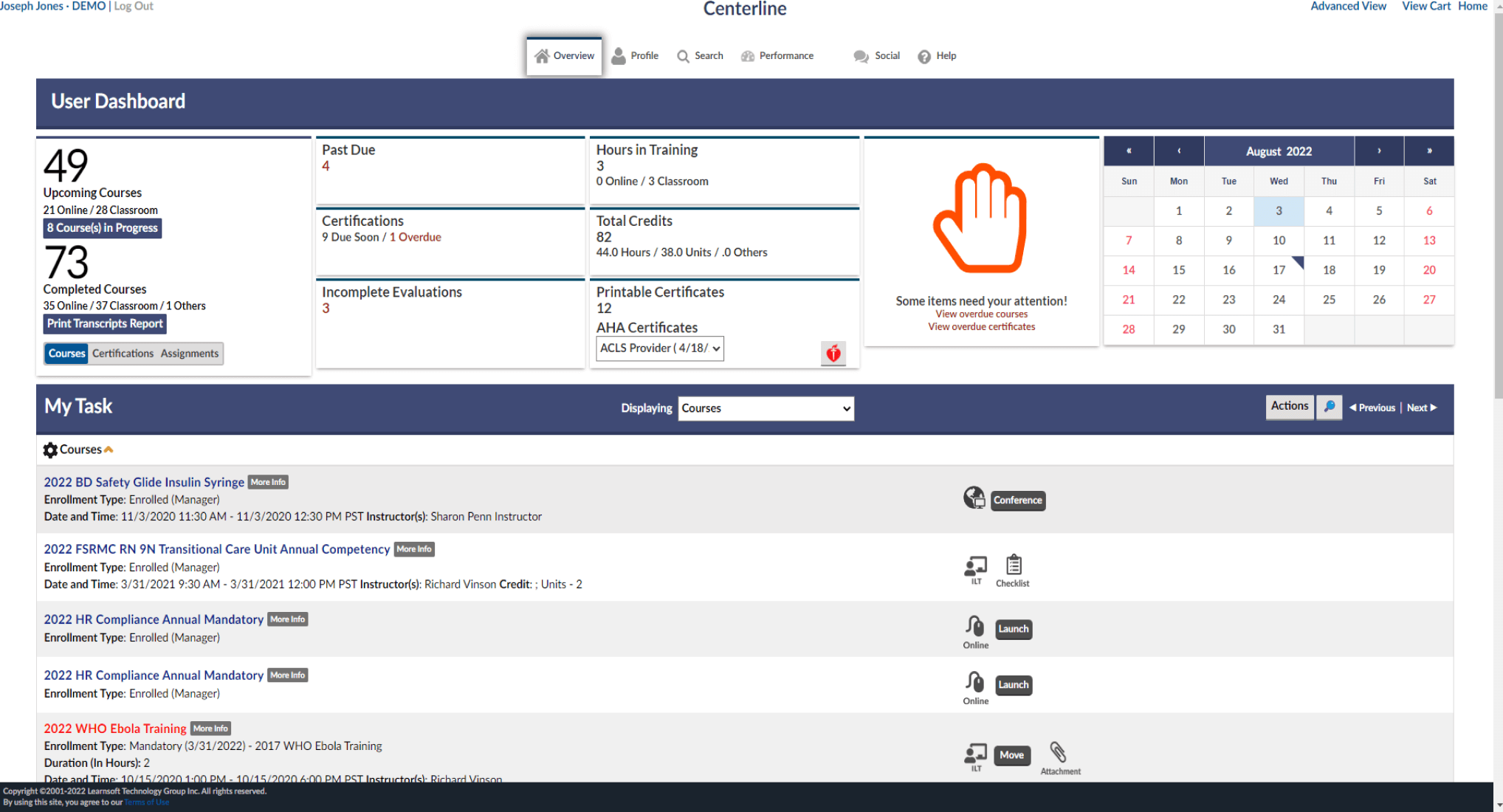Collapse the Courses list using the orange chevron
Image resolution: width=1503 pixels, height=812 pixels.
coord(109,448)
